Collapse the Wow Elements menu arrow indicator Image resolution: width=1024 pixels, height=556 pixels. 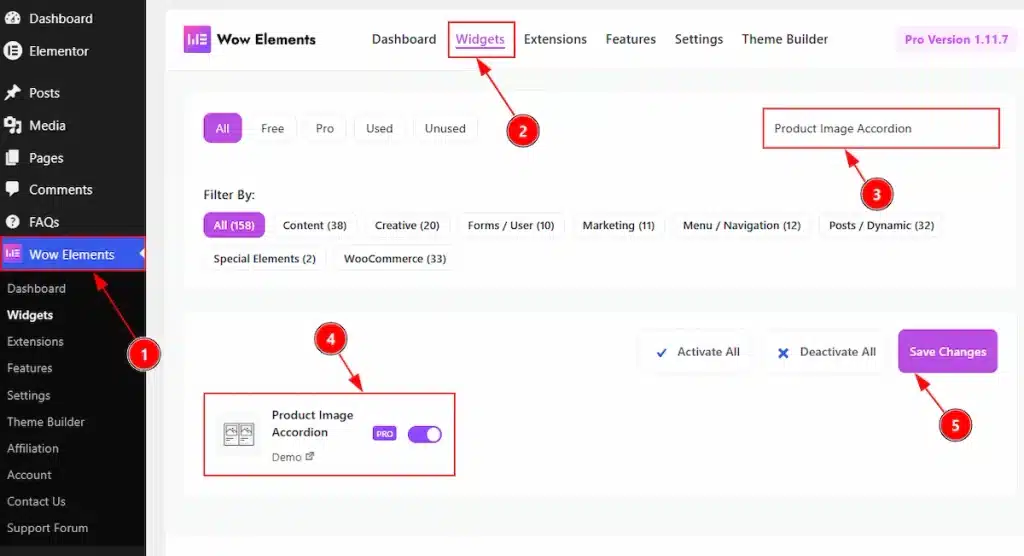click(142, 253)
